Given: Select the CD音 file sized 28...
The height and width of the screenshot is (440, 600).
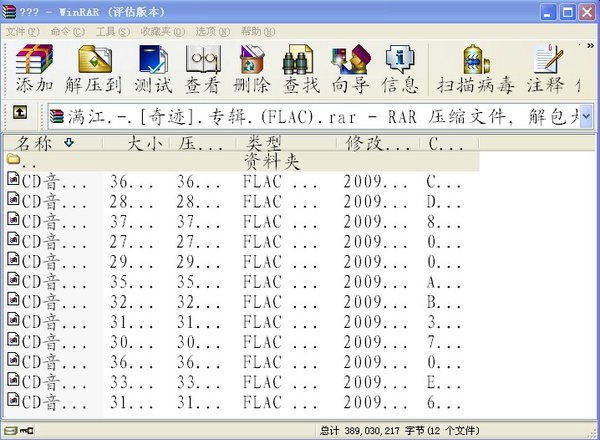Looking at the screenshot, I should click(x=242, y=201).
